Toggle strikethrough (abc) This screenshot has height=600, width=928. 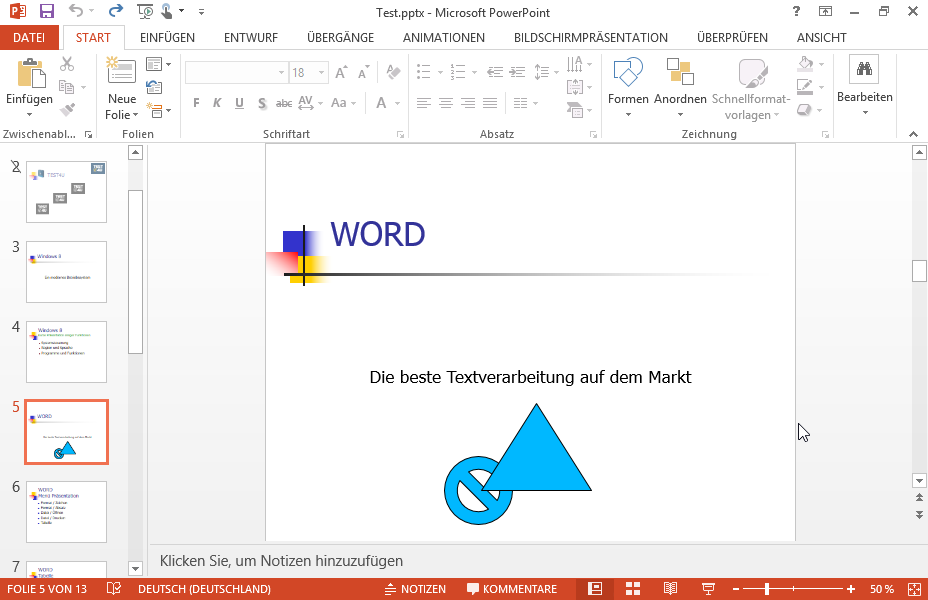point(284,103)
